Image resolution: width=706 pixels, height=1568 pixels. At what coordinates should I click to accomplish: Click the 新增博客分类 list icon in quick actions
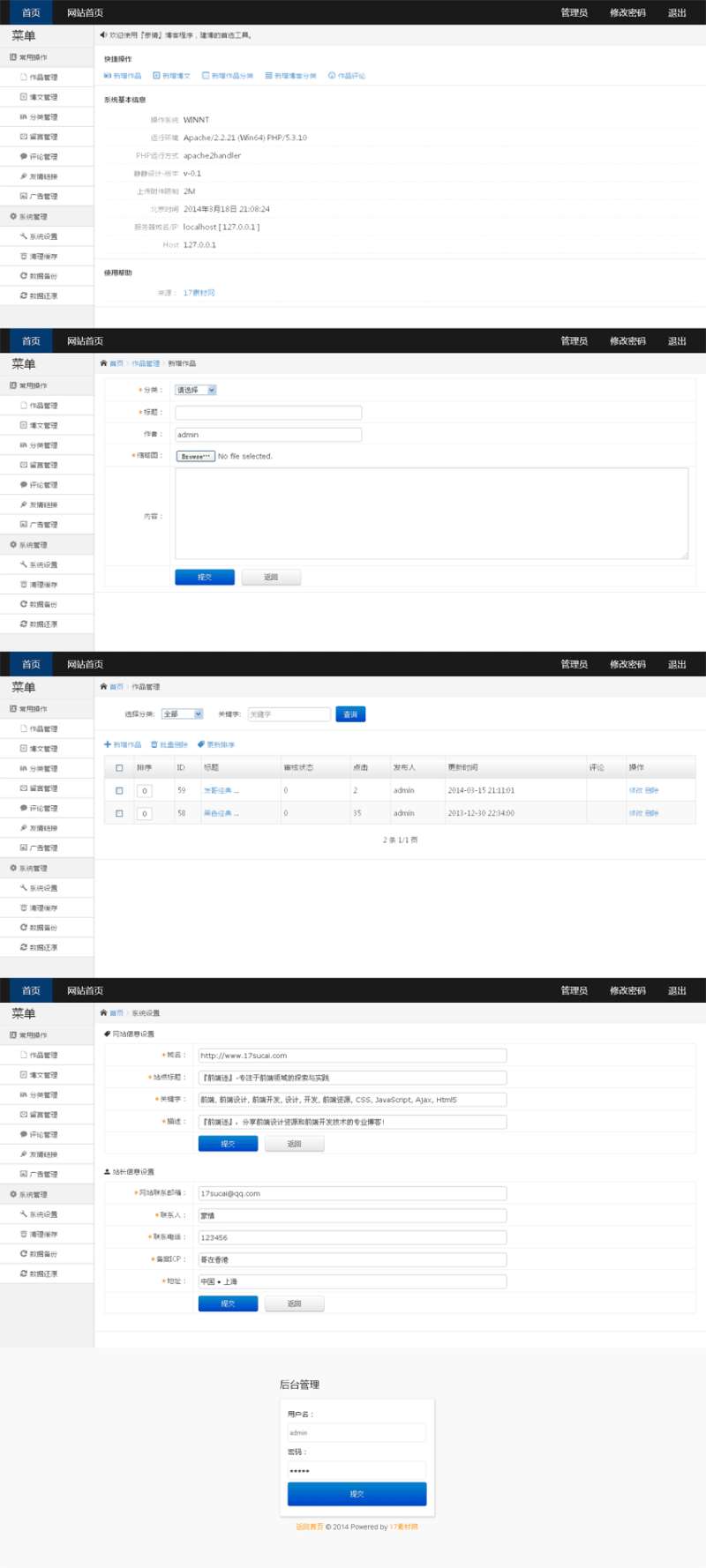(268, 76)
